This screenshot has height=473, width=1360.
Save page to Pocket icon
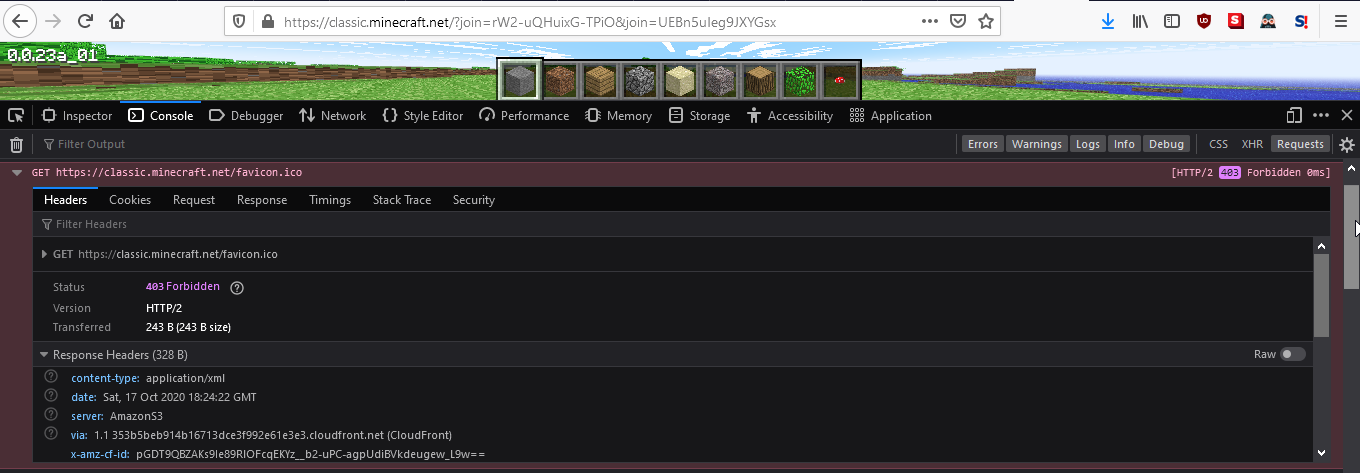tap(958, 21)
